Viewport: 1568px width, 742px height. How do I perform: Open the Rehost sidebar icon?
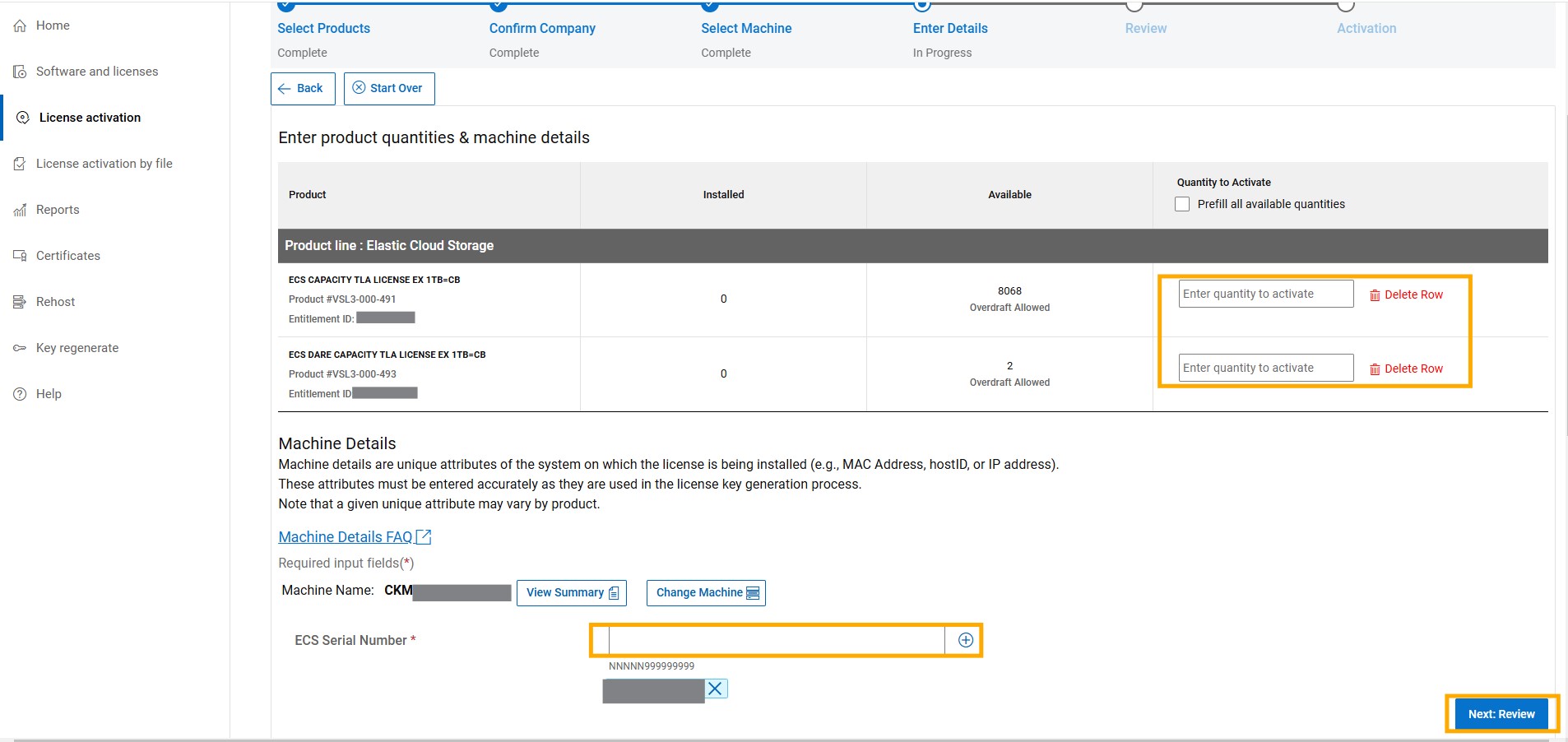[x=20, y=302]
